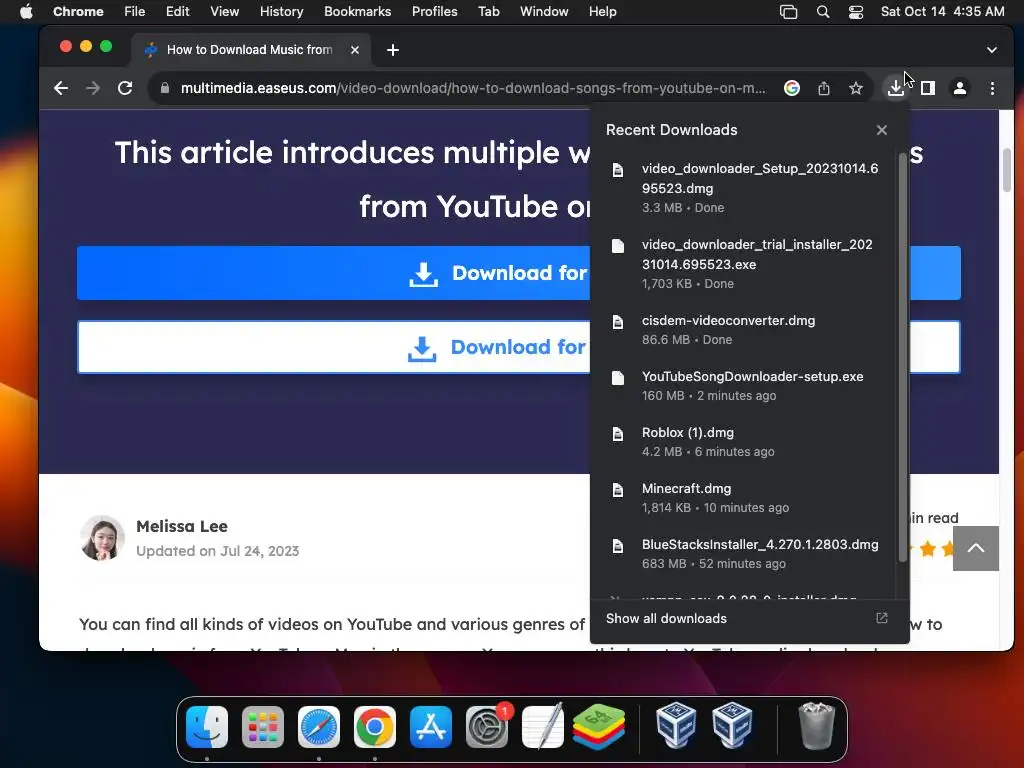Click the page vertical scrollbar
This screenshot has height=768, width=1024.
(1006, 170)
